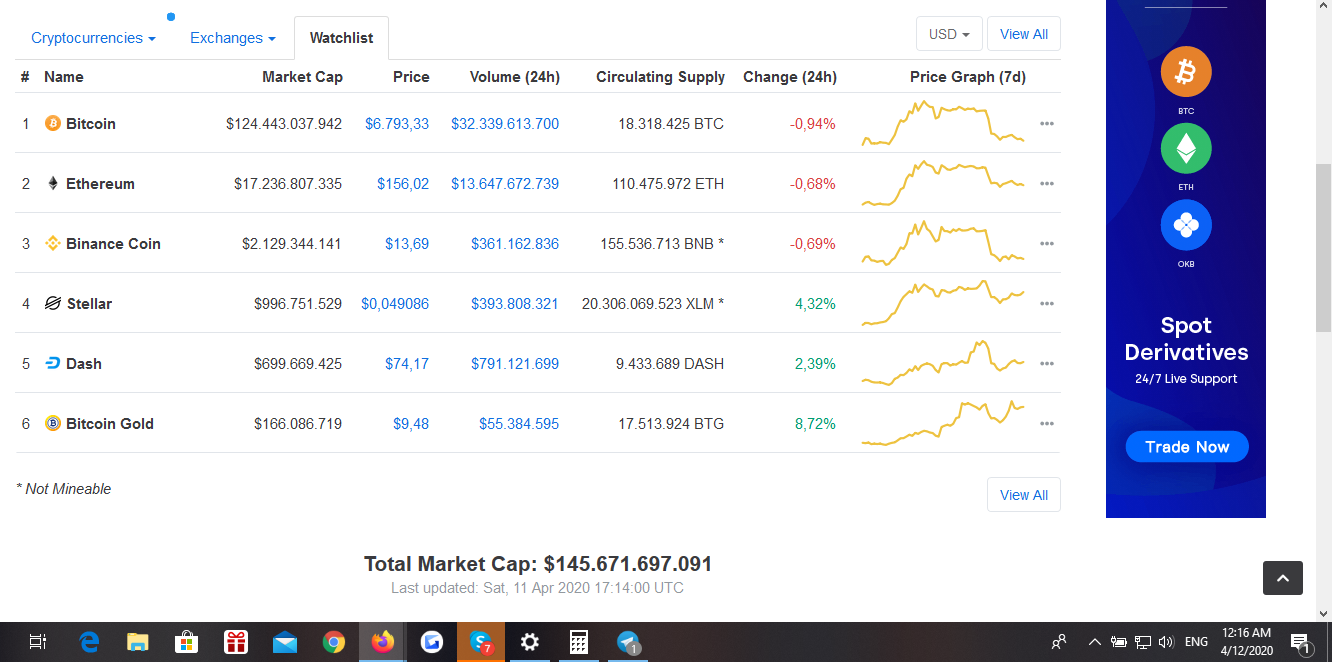This screenshot has width=1332, height=662.
Task: Click the Bitcoin Gold 7d price graph
Action: (x=943, y=424)
